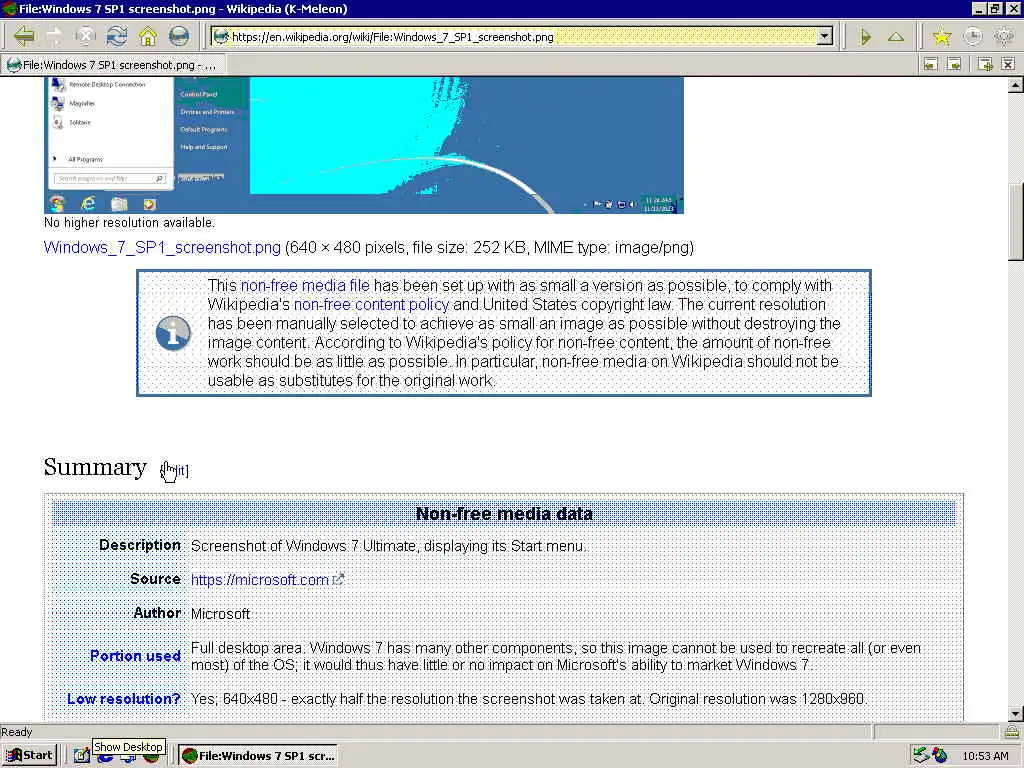Open a new tab with tab-bar button
This screenshot has height=768, width=1024.
pos(985,64)
